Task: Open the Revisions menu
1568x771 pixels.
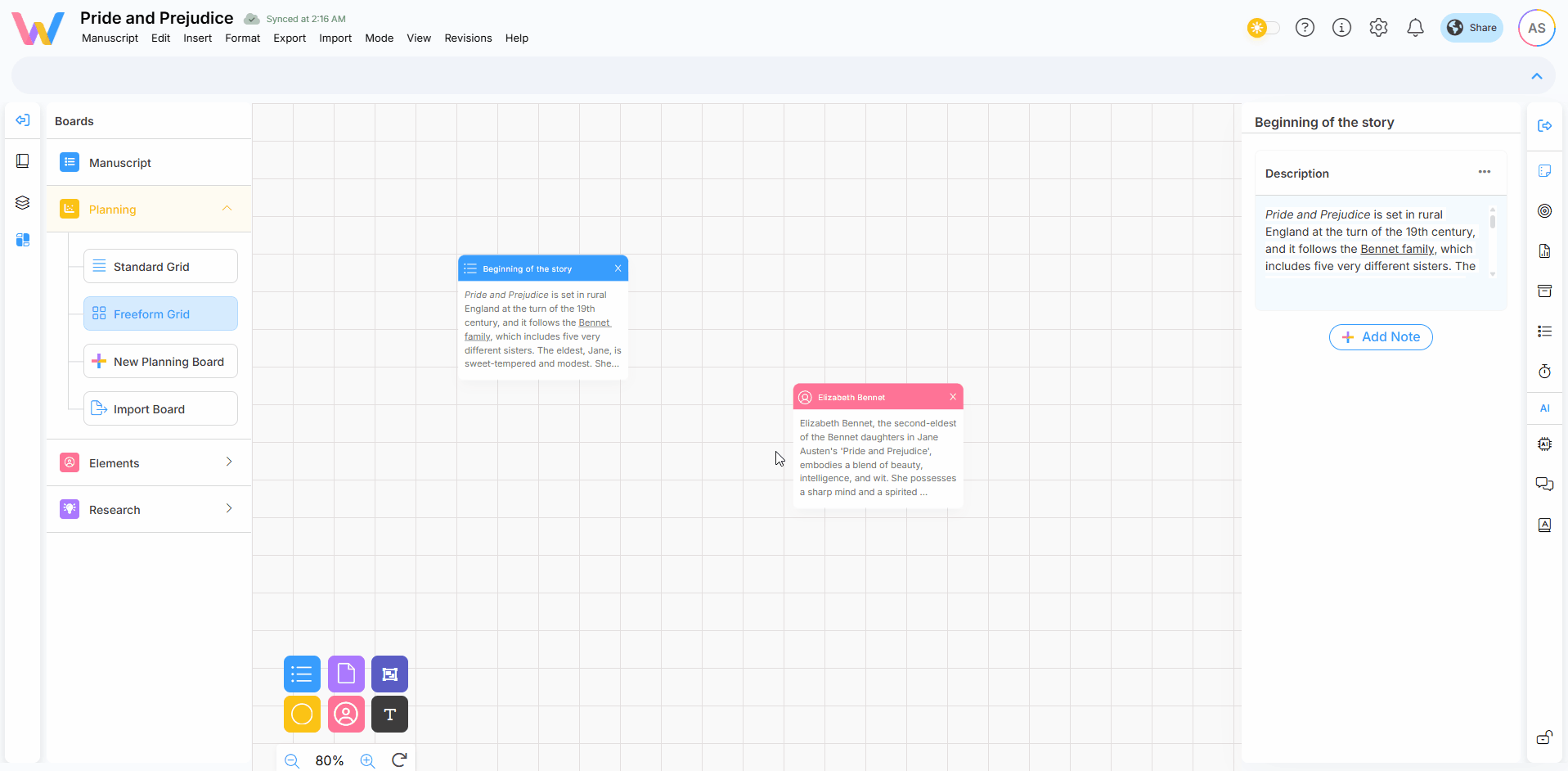Action: point(468,38)
